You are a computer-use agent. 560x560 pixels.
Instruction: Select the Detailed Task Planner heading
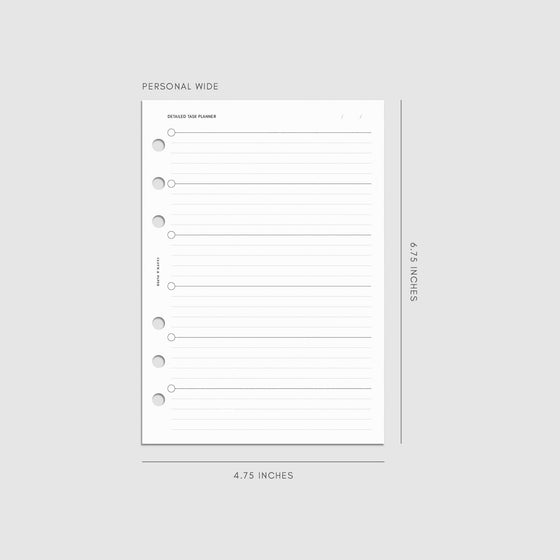coord(192,116)
